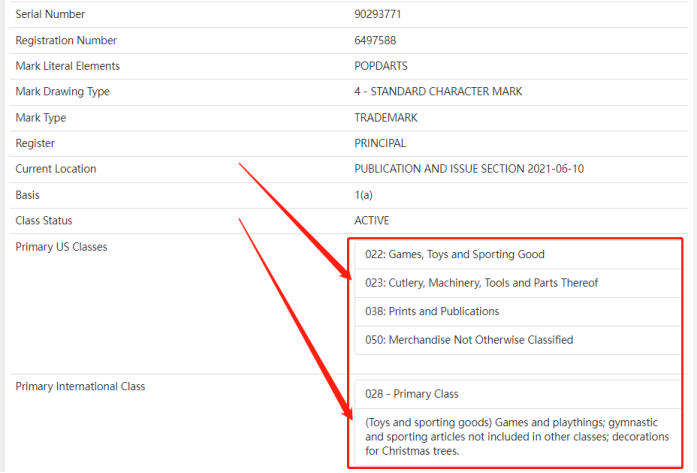Select the TRADEMARK value
This screenshot has height=473, width=697.
point(385,118)
